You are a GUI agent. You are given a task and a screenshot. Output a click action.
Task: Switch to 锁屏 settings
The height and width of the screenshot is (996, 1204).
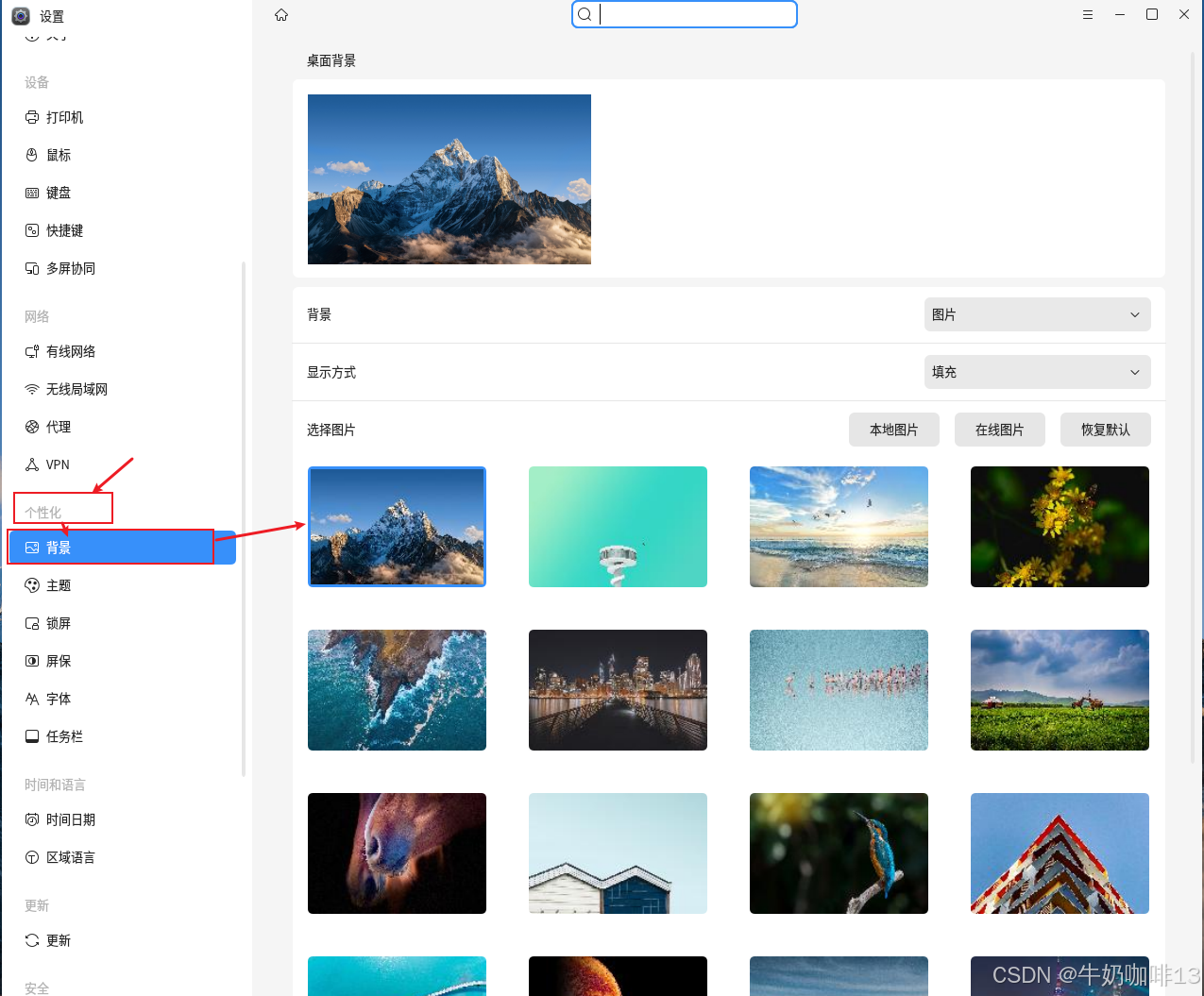[121, 623]
